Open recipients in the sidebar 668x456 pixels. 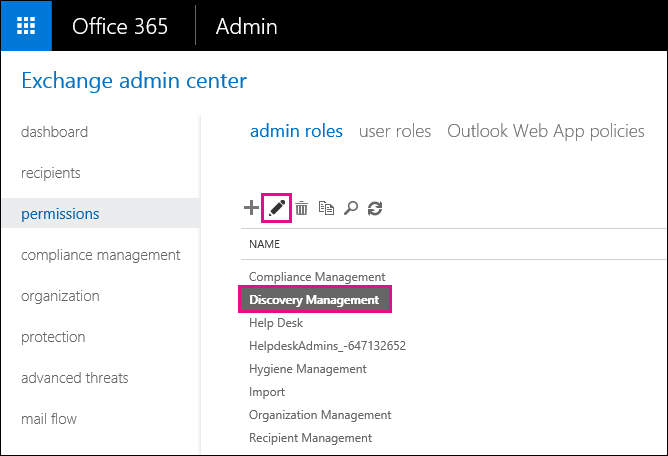pyautogui.click(x=51, y=173)
